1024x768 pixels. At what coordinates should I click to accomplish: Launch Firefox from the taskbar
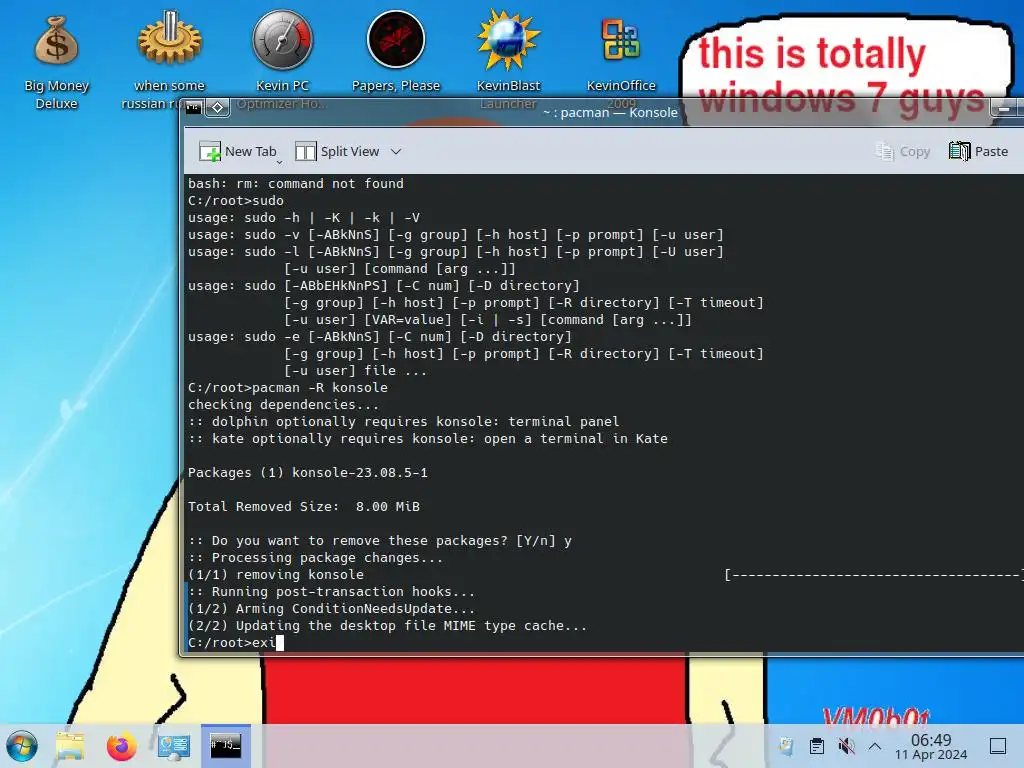(121, 746)
